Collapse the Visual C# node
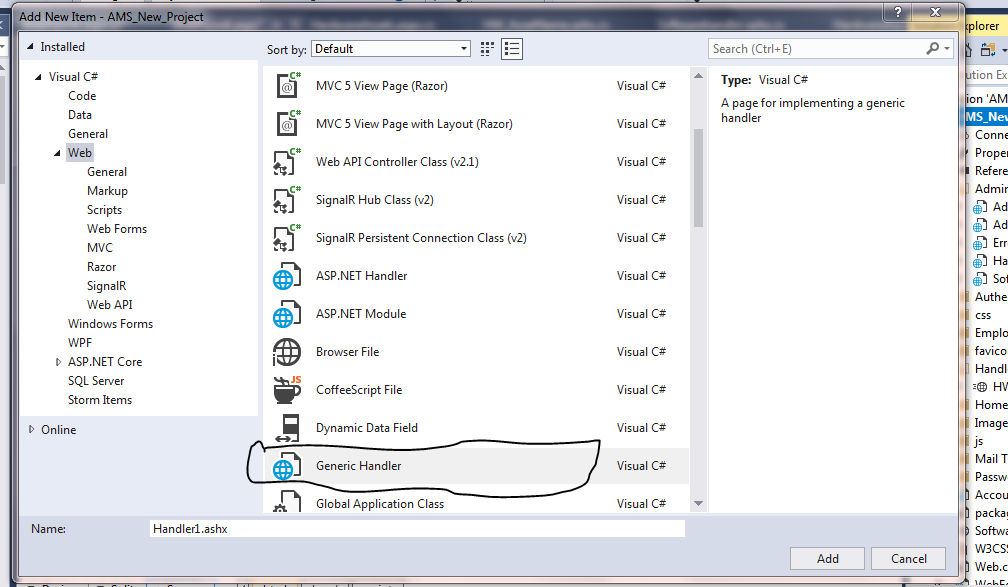The width and height of the screenshot is (1008, 587). tap(39, 77)
